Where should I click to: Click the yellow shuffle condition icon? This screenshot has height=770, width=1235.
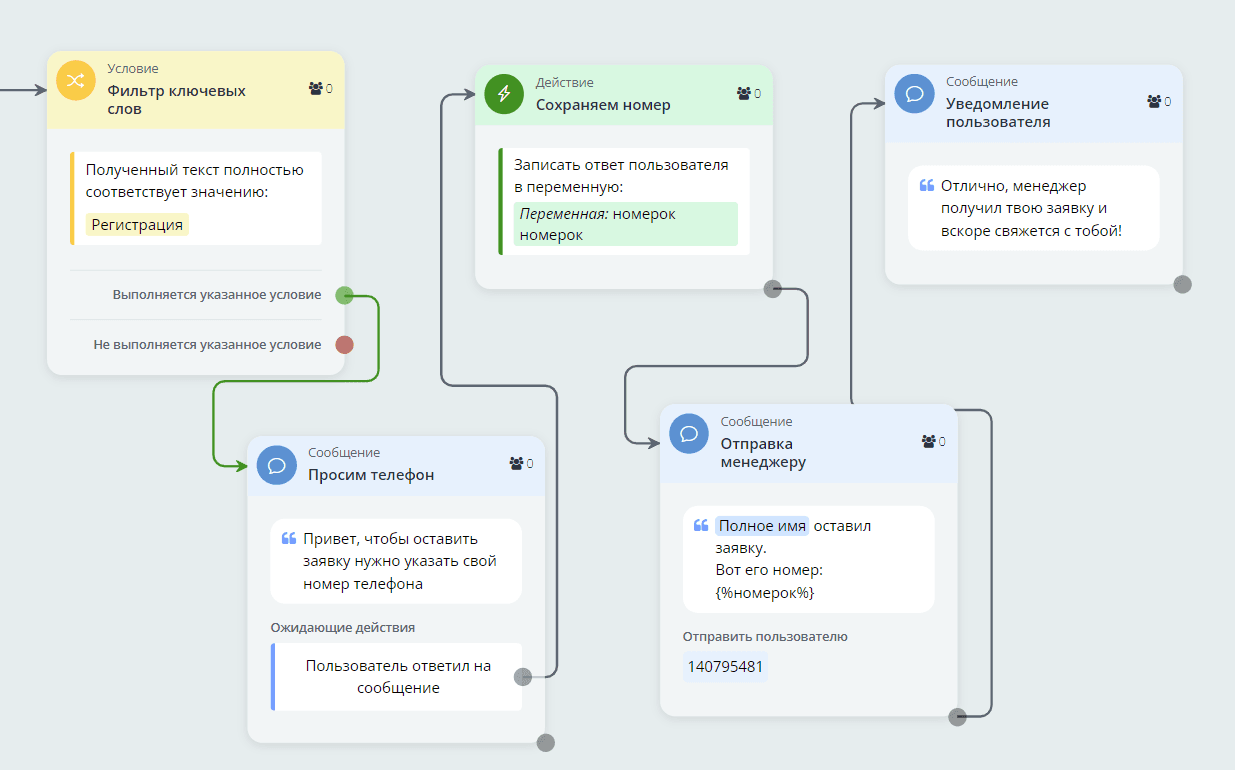tap(75, 81)
